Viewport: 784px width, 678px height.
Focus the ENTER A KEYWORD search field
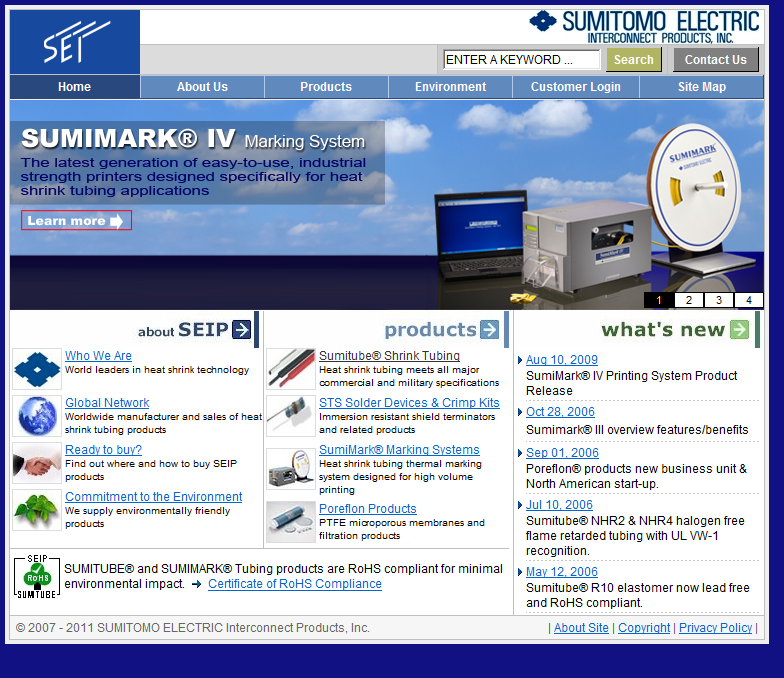522,60
